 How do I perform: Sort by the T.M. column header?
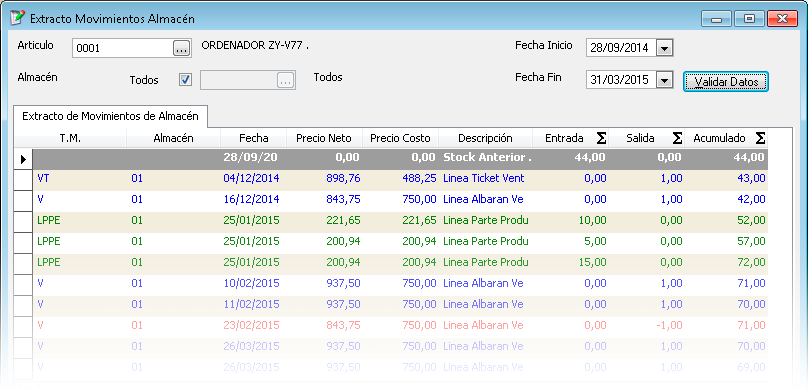[x=71, y=138]
